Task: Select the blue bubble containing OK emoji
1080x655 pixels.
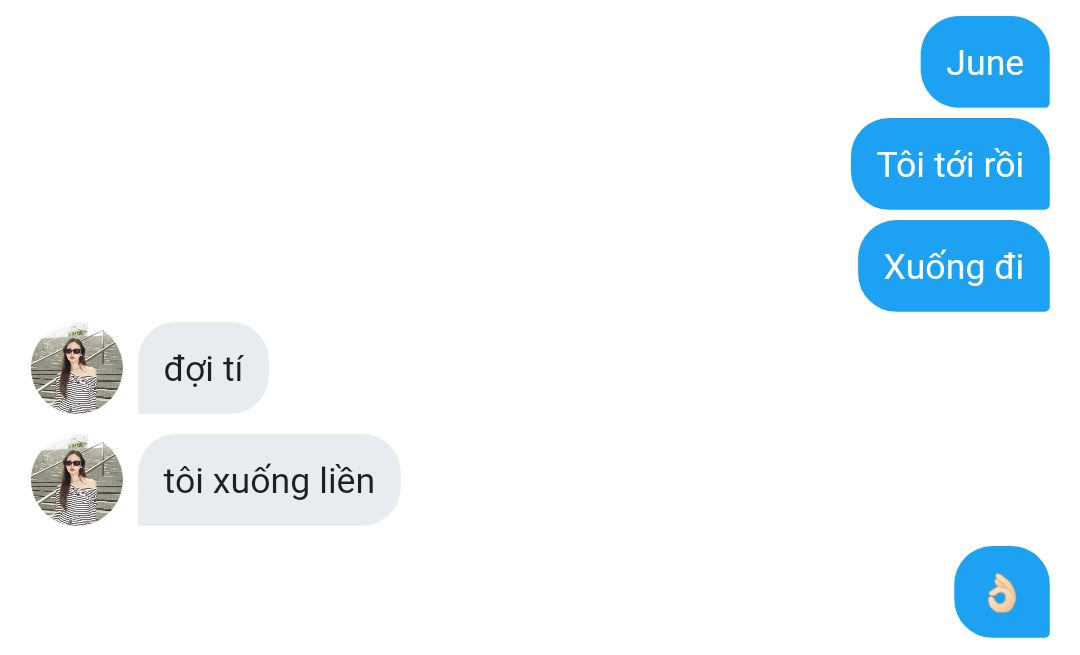Action: (x=1002, y=592)
